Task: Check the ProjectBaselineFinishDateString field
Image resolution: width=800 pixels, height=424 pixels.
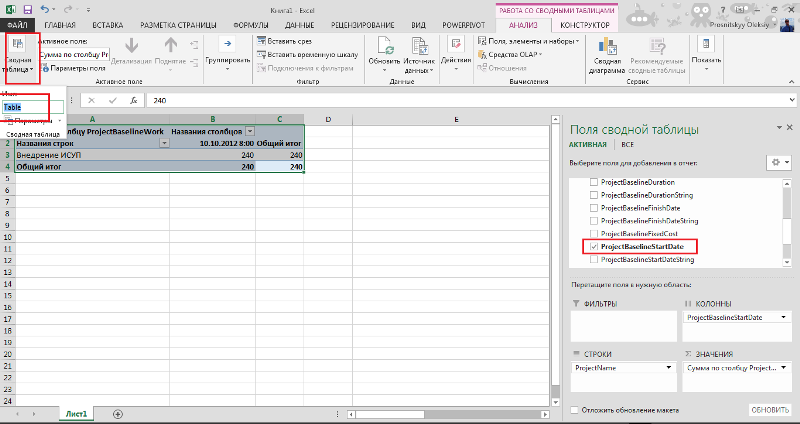Action: [593, 221]
